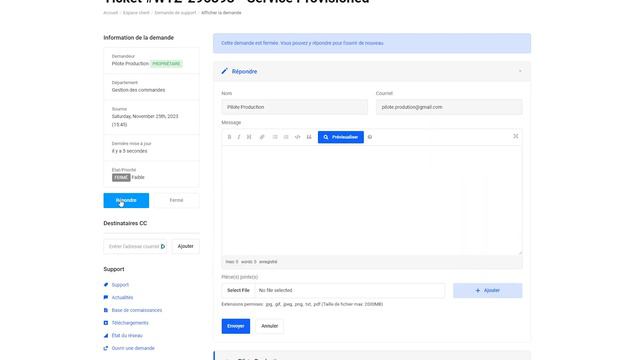Click the Répondre button in the left sidebar
Screen dimensions: 640x360
(x=126, y=200)
